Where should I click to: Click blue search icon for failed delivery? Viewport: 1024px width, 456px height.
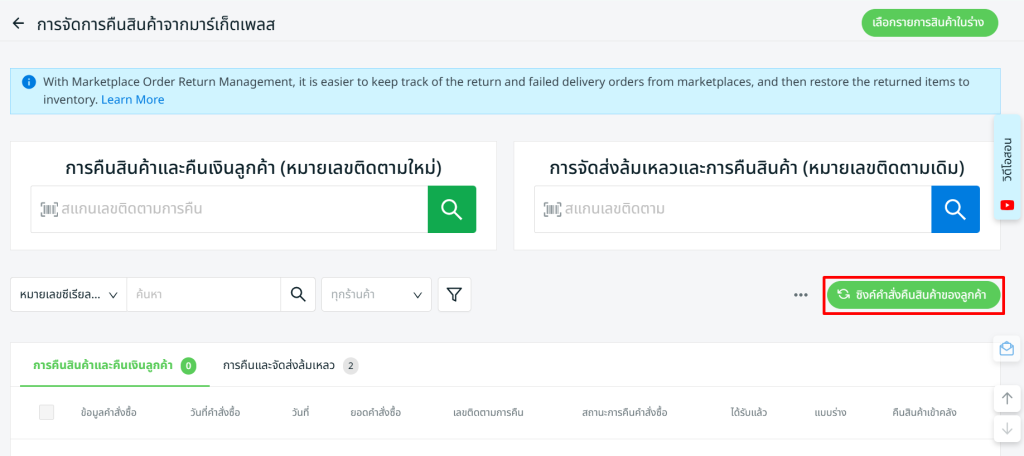tap(955, 209)
